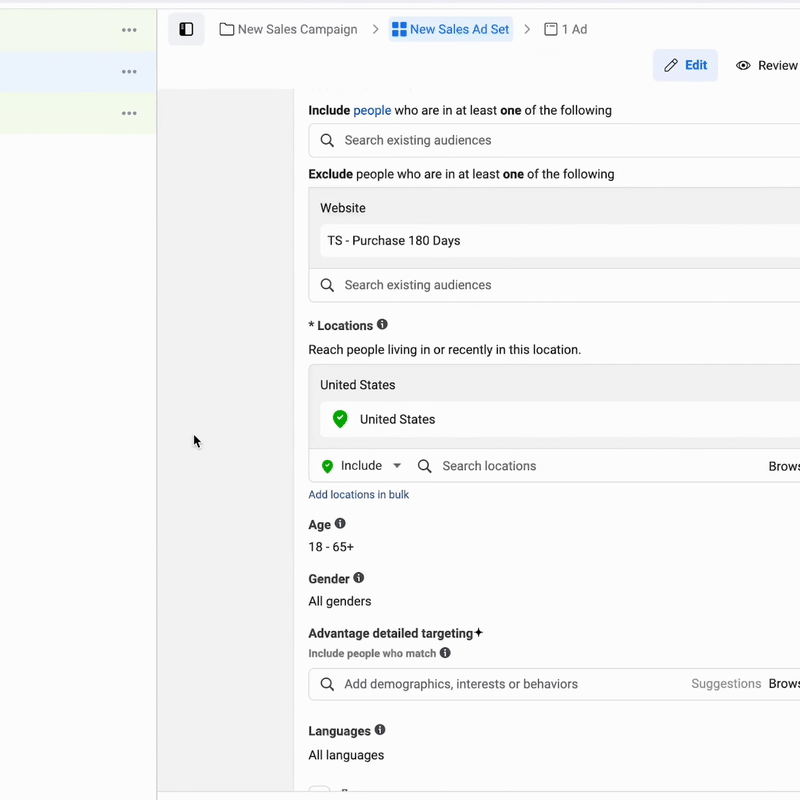Screen dimensions: 800x800
Task: Open options menu on the top green row
Action: coord(129,30)
